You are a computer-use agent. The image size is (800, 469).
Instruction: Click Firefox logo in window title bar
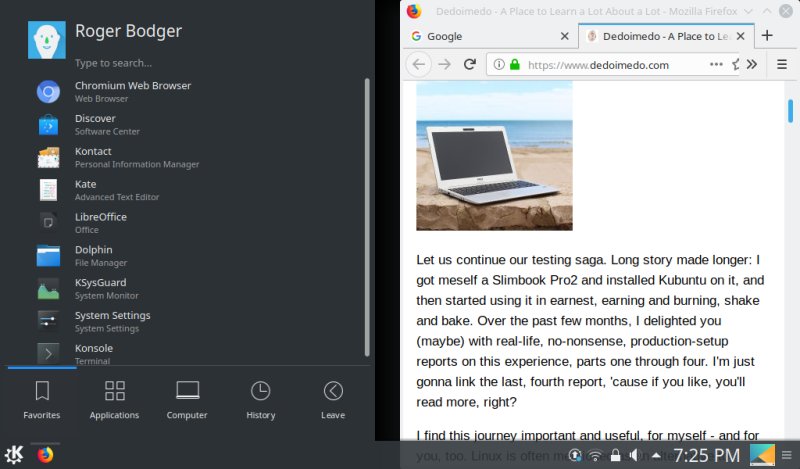point(414,11)
